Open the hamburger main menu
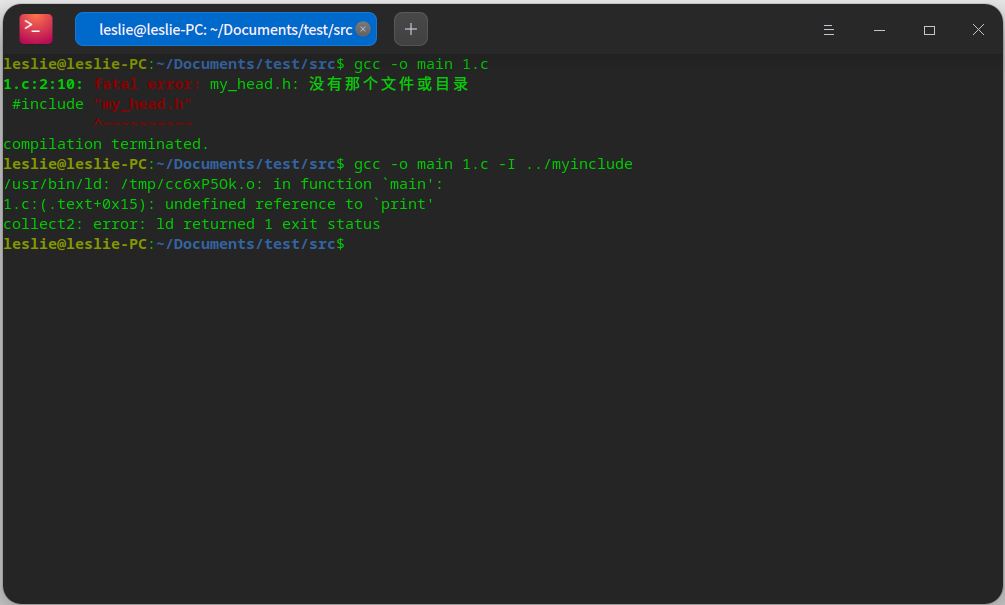 [828, 30]
